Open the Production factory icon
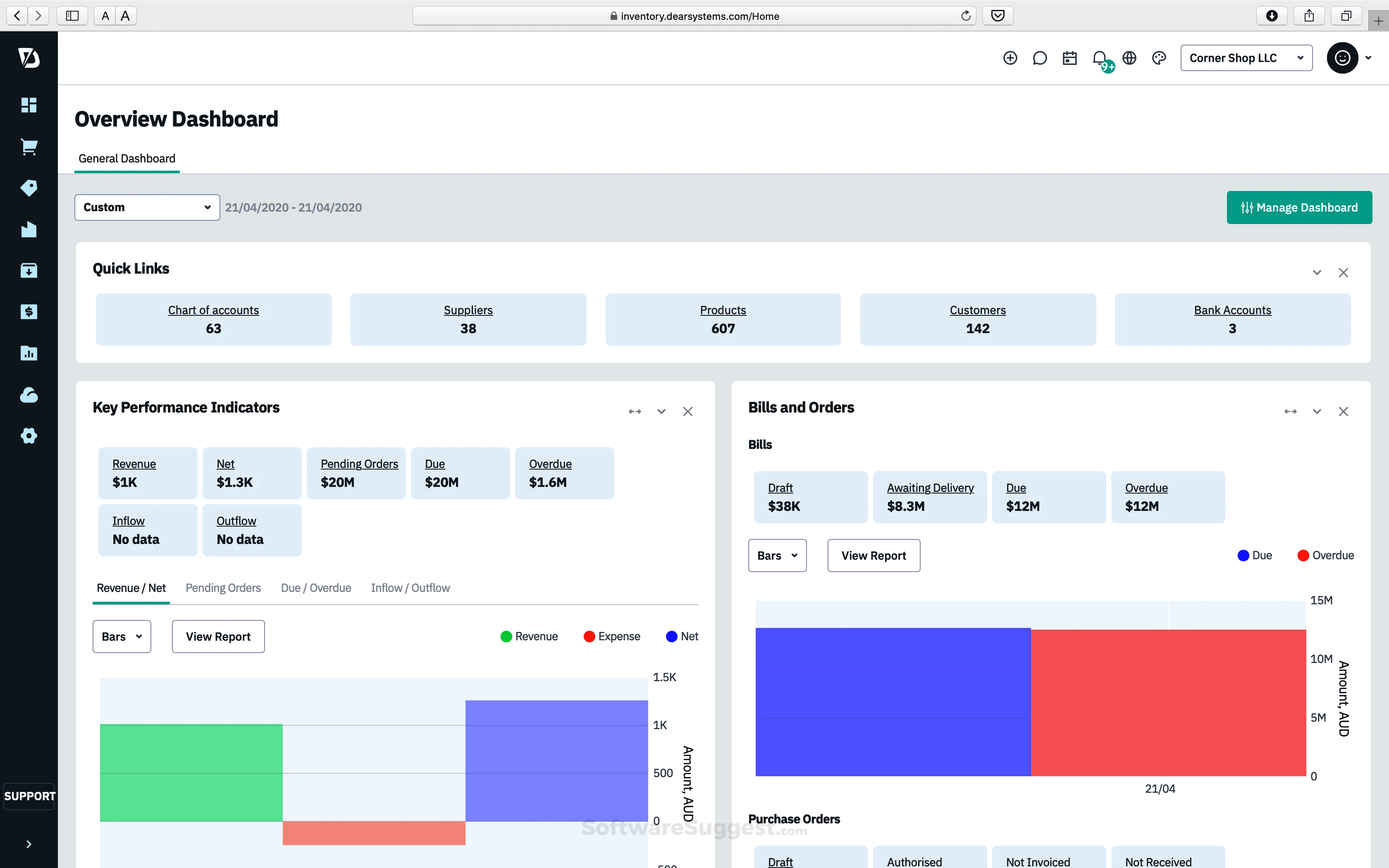The width and height of the screenshot is (1389, 868). tap(29, 229)
